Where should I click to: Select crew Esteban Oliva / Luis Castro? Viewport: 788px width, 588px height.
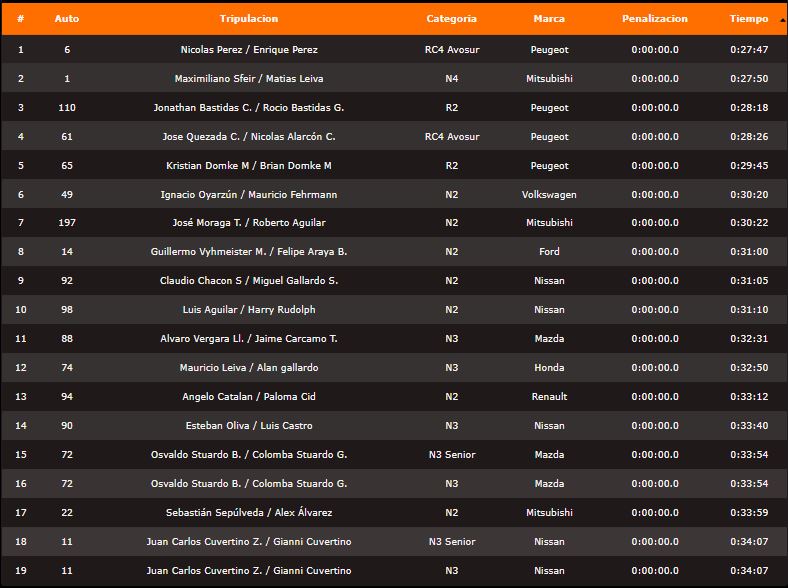click(x=249, y=426)
